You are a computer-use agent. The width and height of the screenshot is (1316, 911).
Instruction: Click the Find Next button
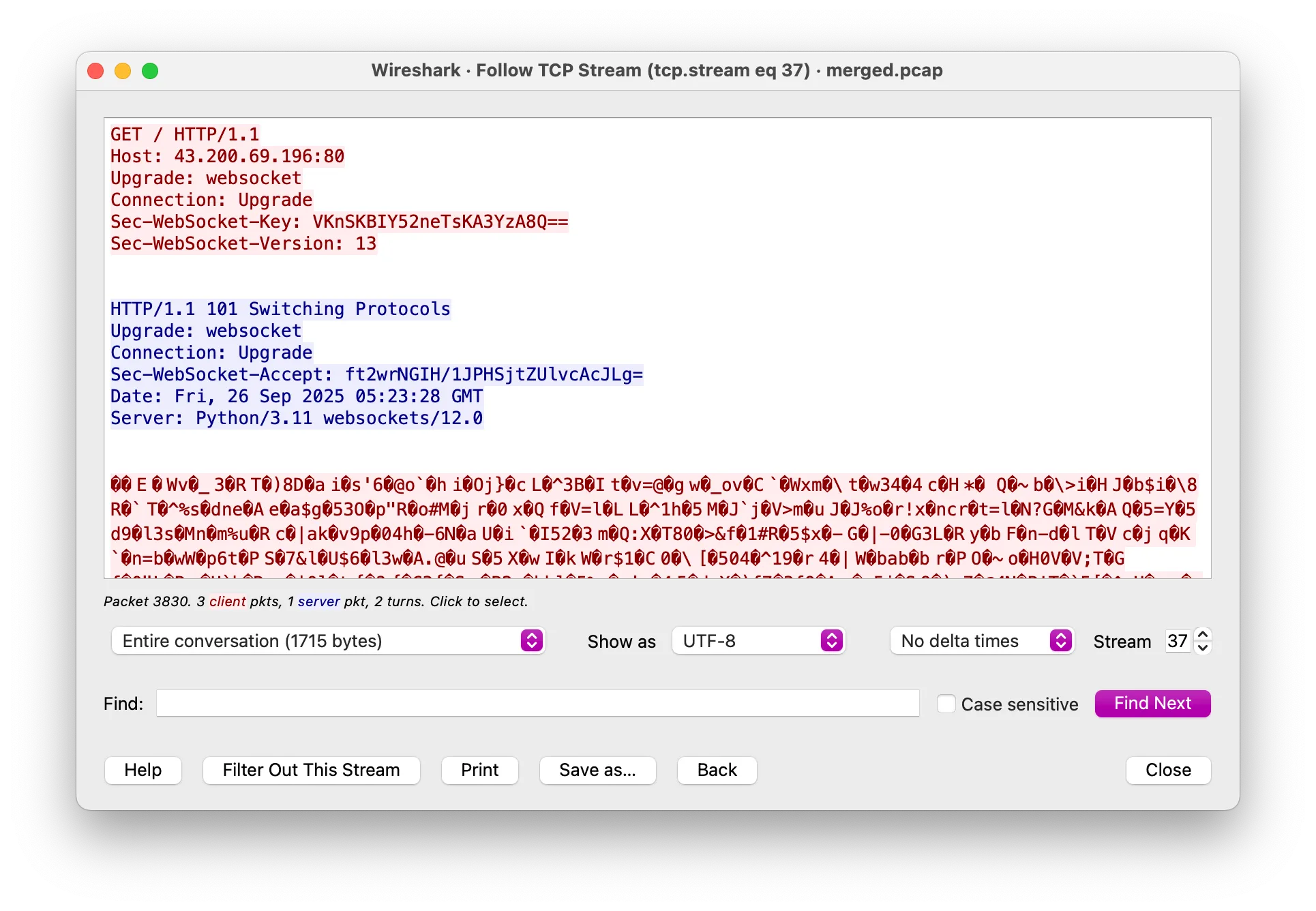click(1152, 703)
